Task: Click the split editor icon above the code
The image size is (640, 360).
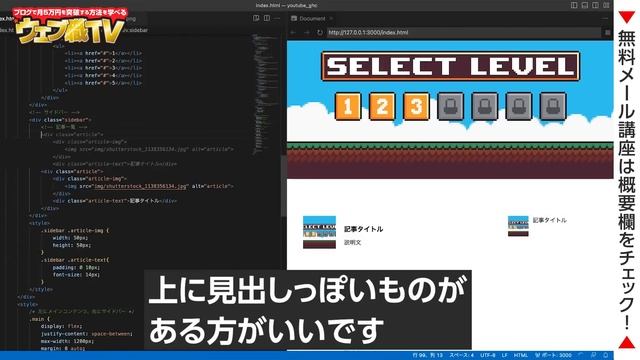Action: (267, 18)
